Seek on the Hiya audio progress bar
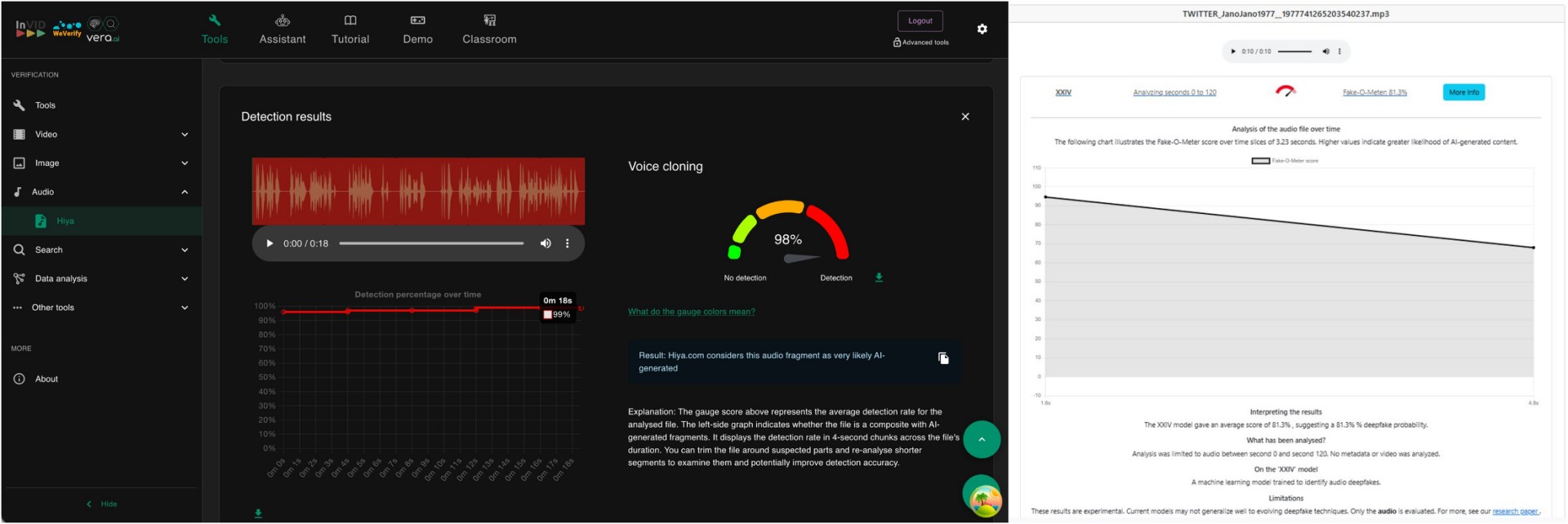 431,243
